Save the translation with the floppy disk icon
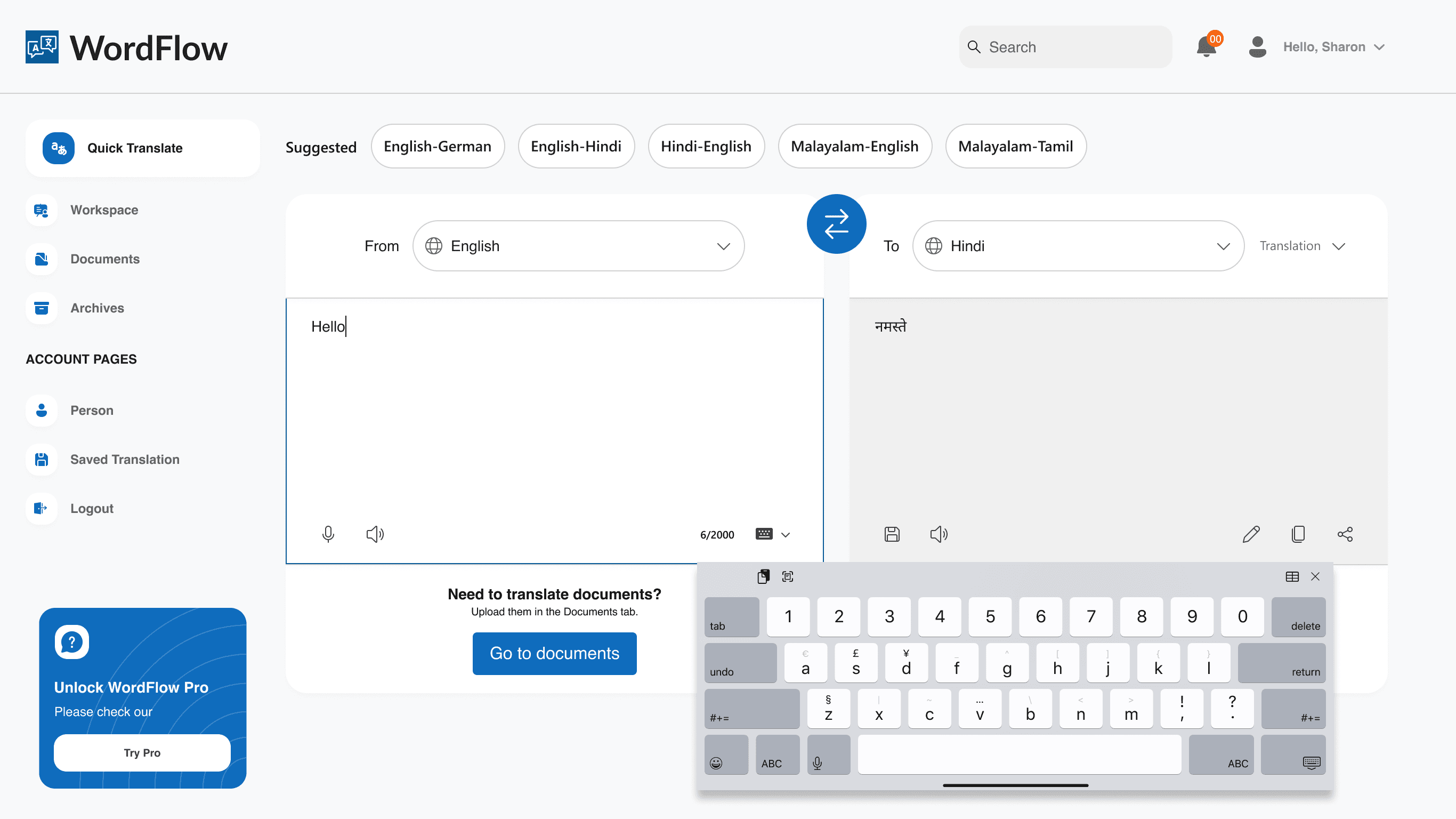 [892, 534]
